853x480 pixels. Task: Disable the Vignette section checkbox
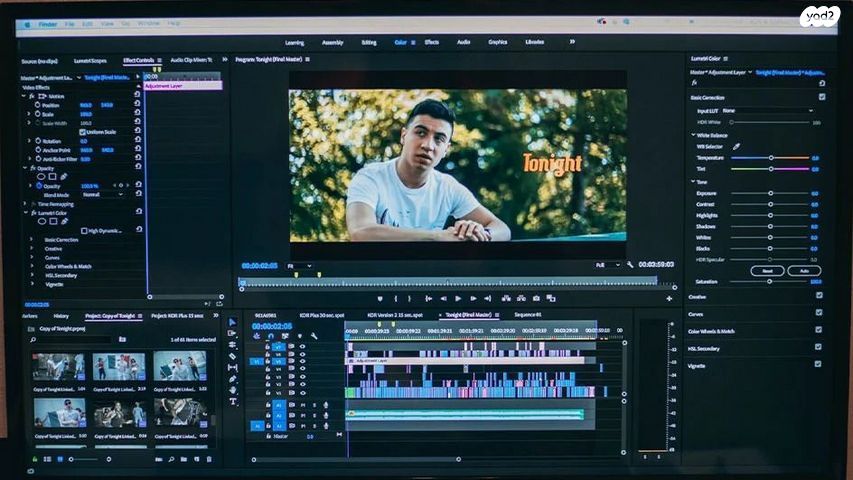[818, 364]
